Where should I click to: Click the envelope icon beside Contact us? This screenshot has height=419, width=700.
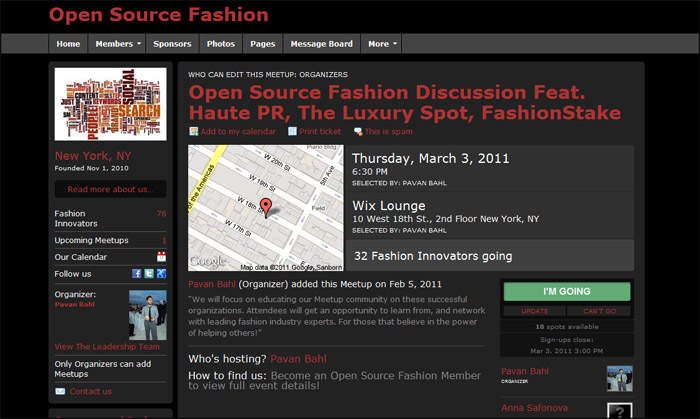60,391
